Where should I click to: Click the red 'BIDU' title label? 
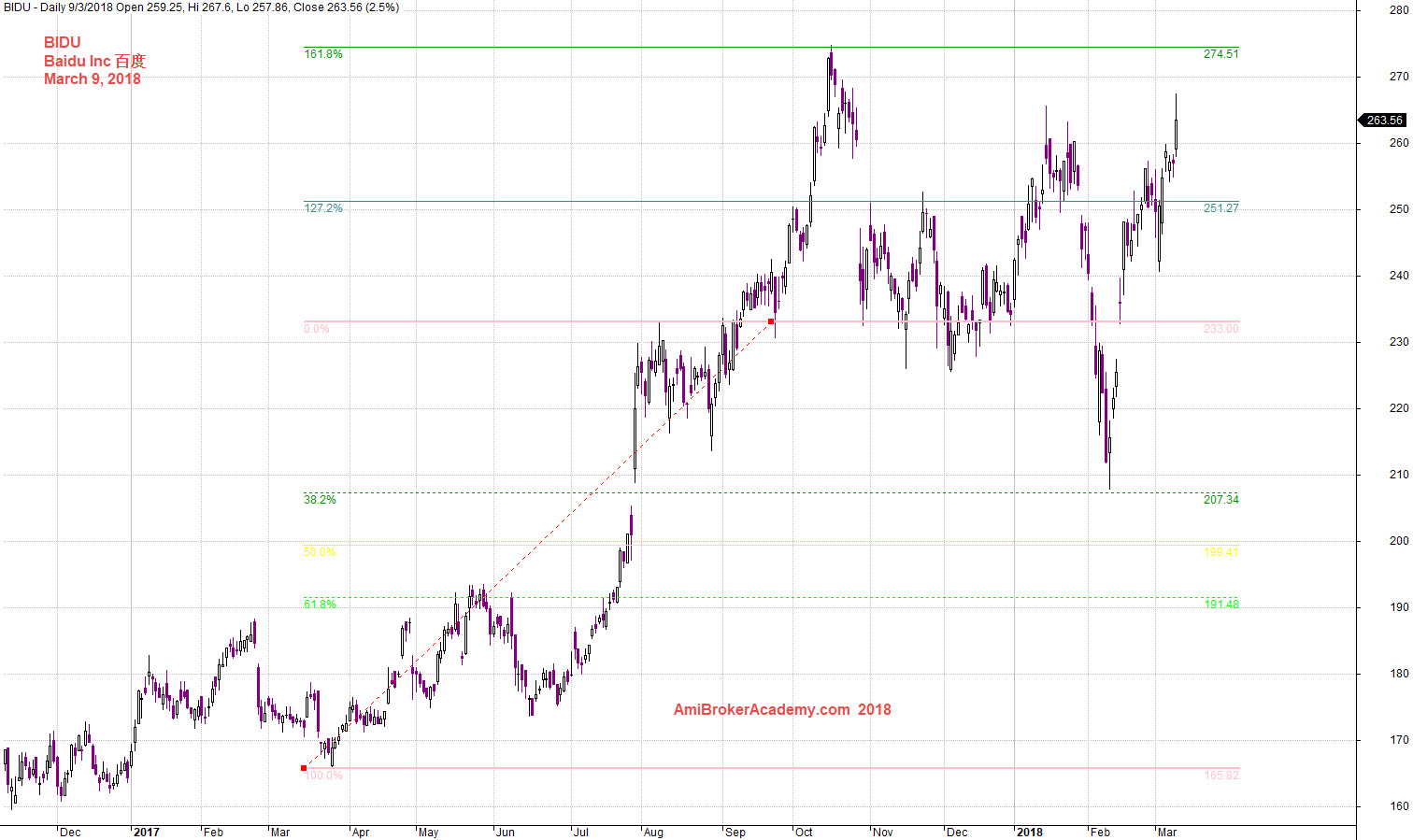pos(63,43)
